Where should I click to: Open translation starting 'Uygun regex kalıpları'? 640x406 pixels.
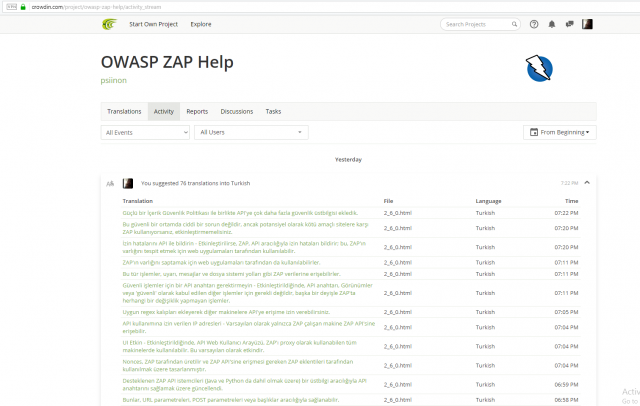pos(226,312)
